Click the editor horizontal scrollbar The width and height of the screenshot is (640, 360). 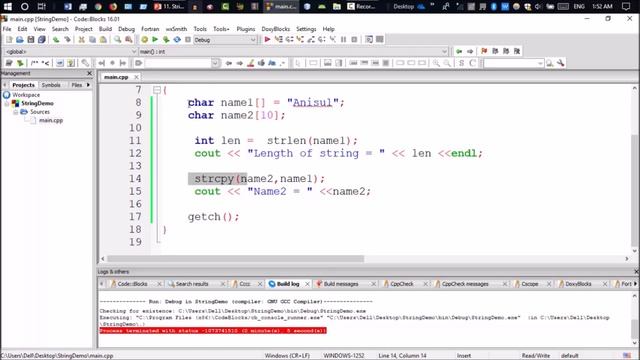(236, 258)
